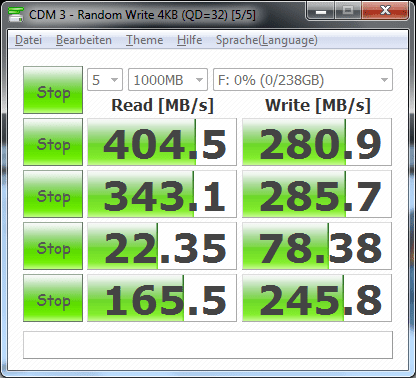Click the Stop button in the 22.35 row
Viewport: 416px width, 378px height.
53,246
